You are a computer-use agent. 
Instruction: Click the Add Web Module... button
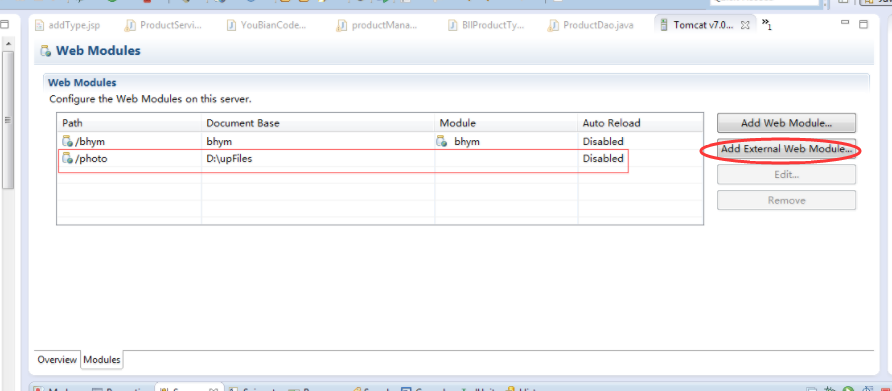tap(786, 123)
